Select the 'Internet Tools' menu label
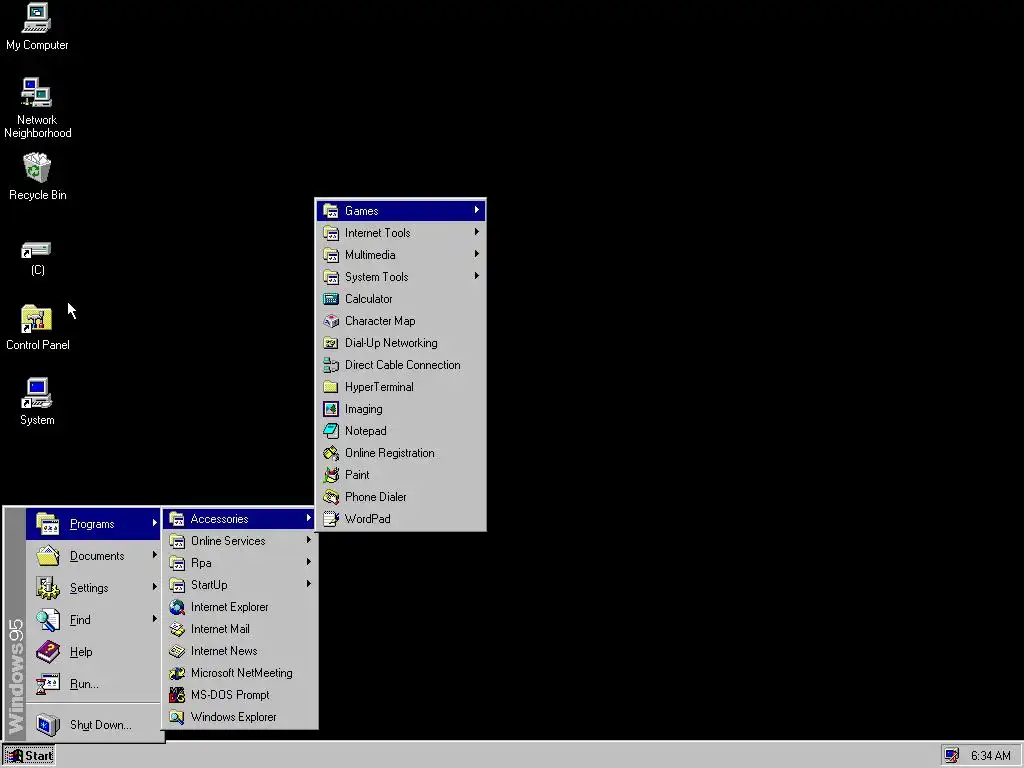This screenshot has height=768, width=1024. click(x=377, y=233)
